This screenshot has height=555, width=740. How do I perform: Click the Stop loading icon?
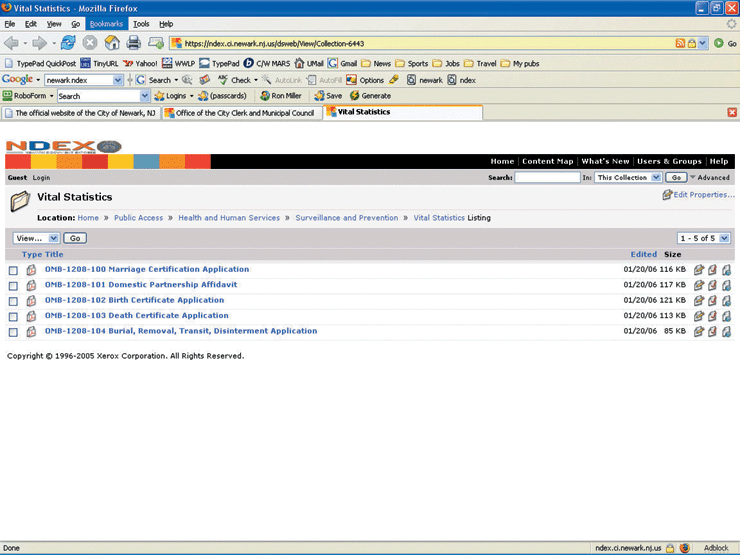pos(90,43)
